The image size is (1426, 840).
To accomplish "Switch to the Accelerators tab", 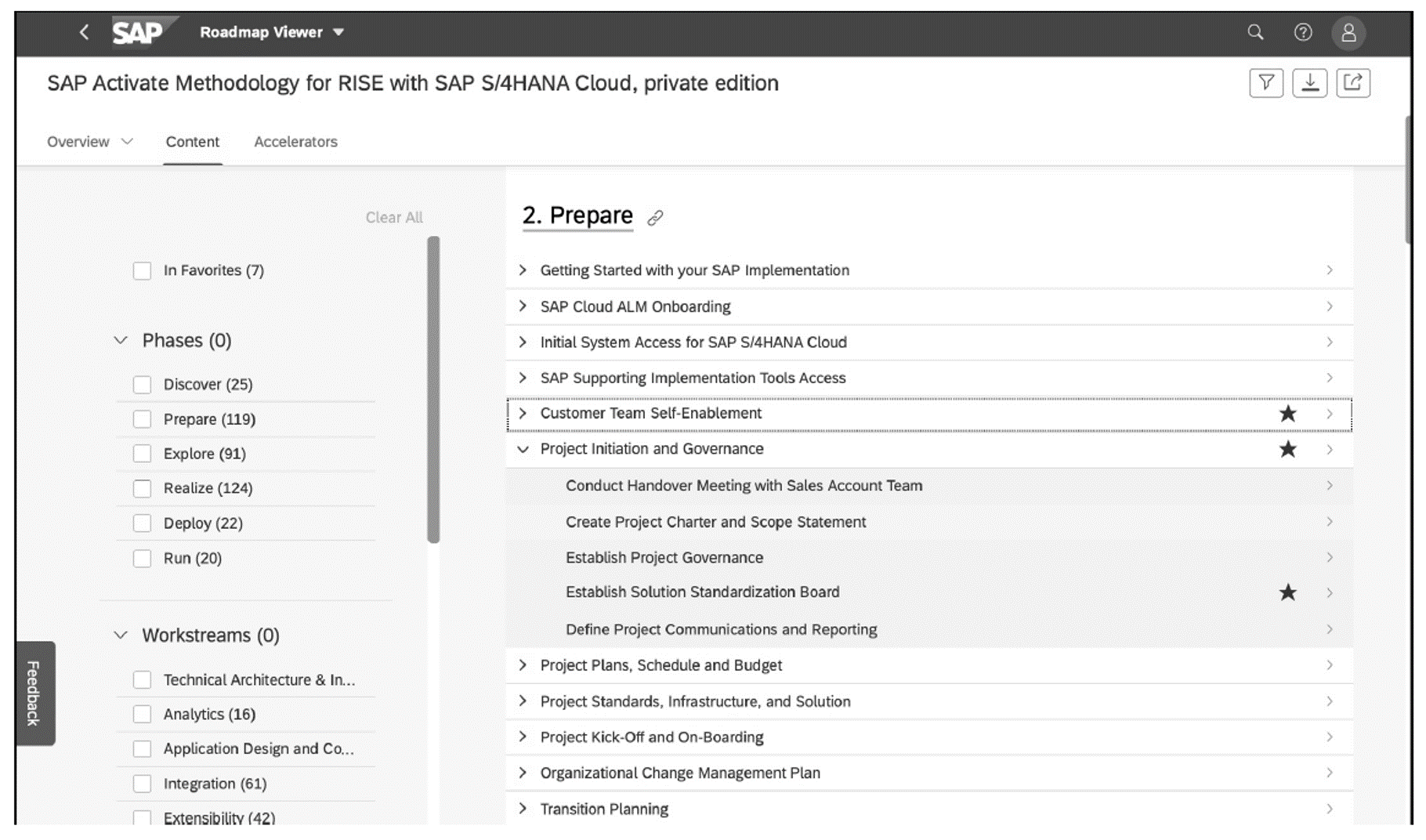I will [295, 141].
